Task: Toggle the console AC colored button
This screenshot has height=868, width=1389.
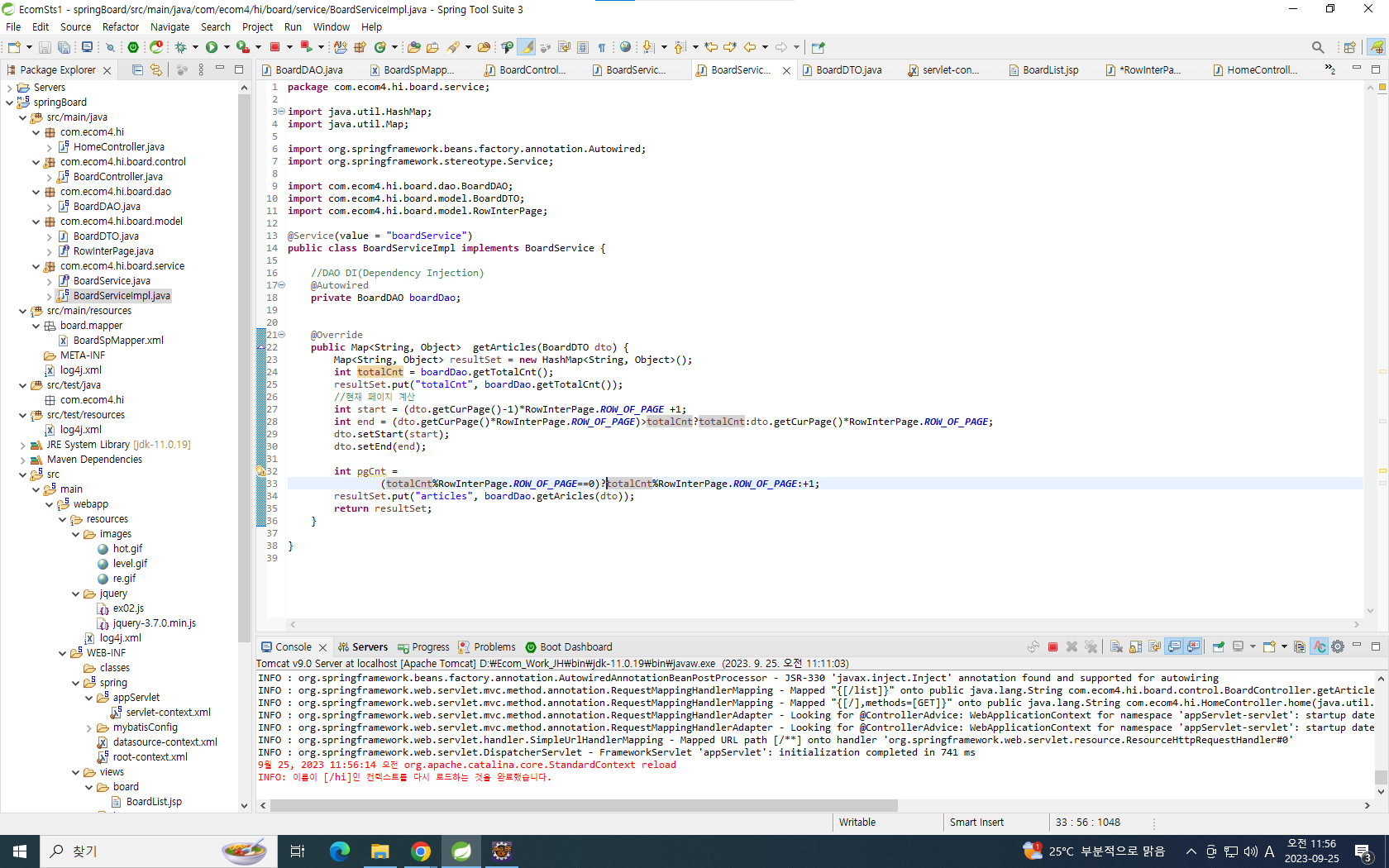Action: [1320, 647]
